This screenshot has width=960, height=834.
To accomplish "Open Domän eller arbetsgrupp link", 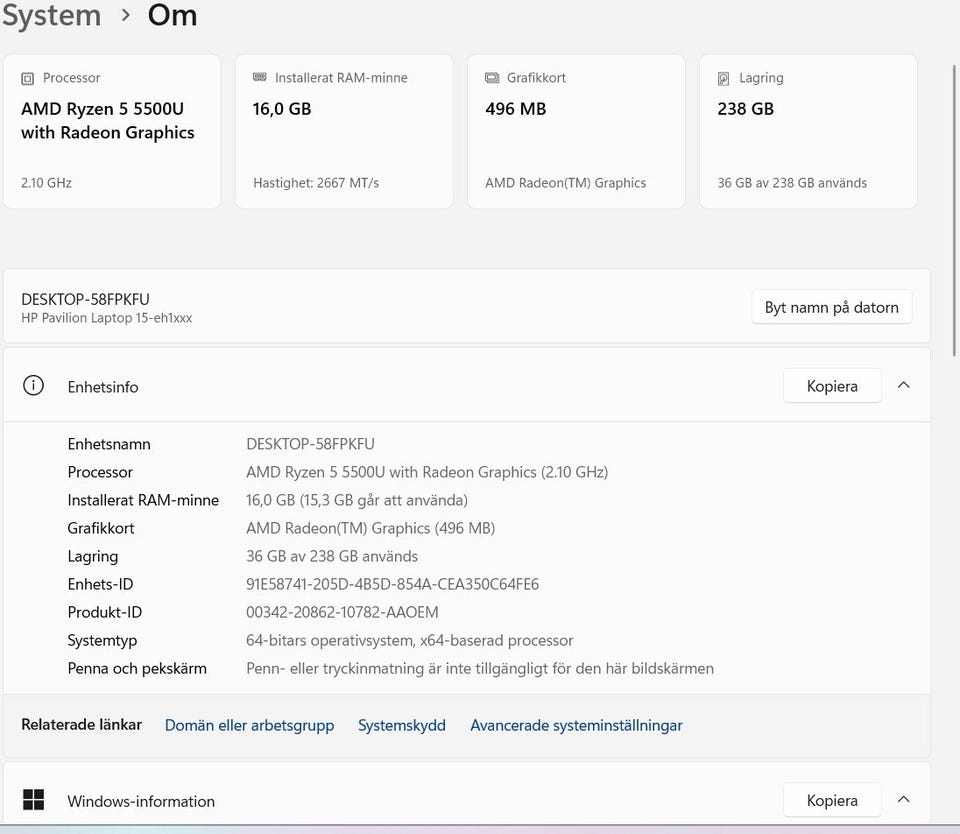I will click(249, 725).
